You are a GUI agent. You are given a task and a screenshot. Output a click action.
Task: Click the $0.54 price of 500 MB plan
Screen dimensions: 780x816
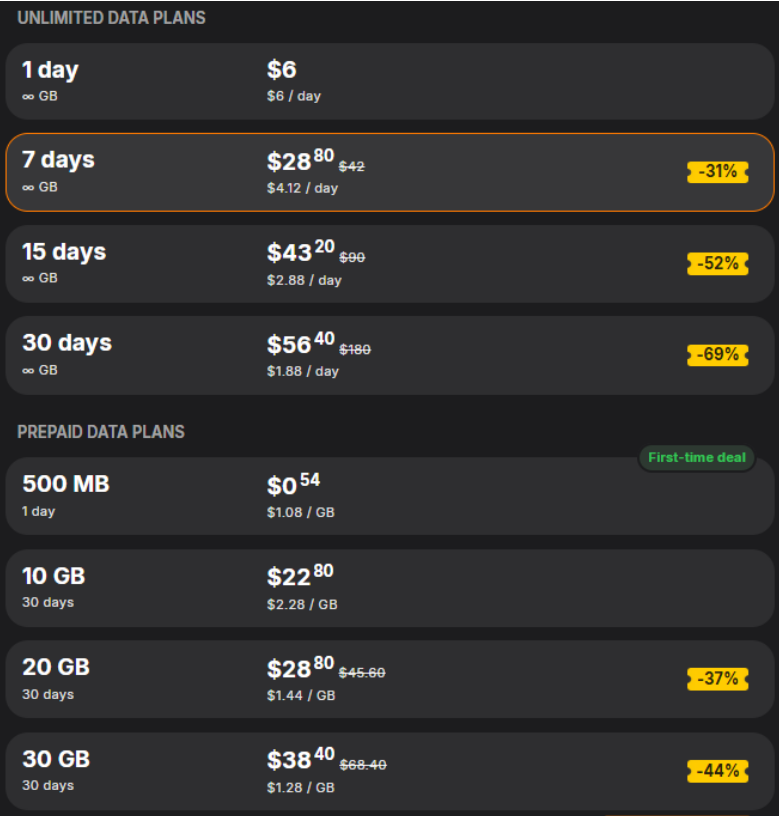coord(293,486)
